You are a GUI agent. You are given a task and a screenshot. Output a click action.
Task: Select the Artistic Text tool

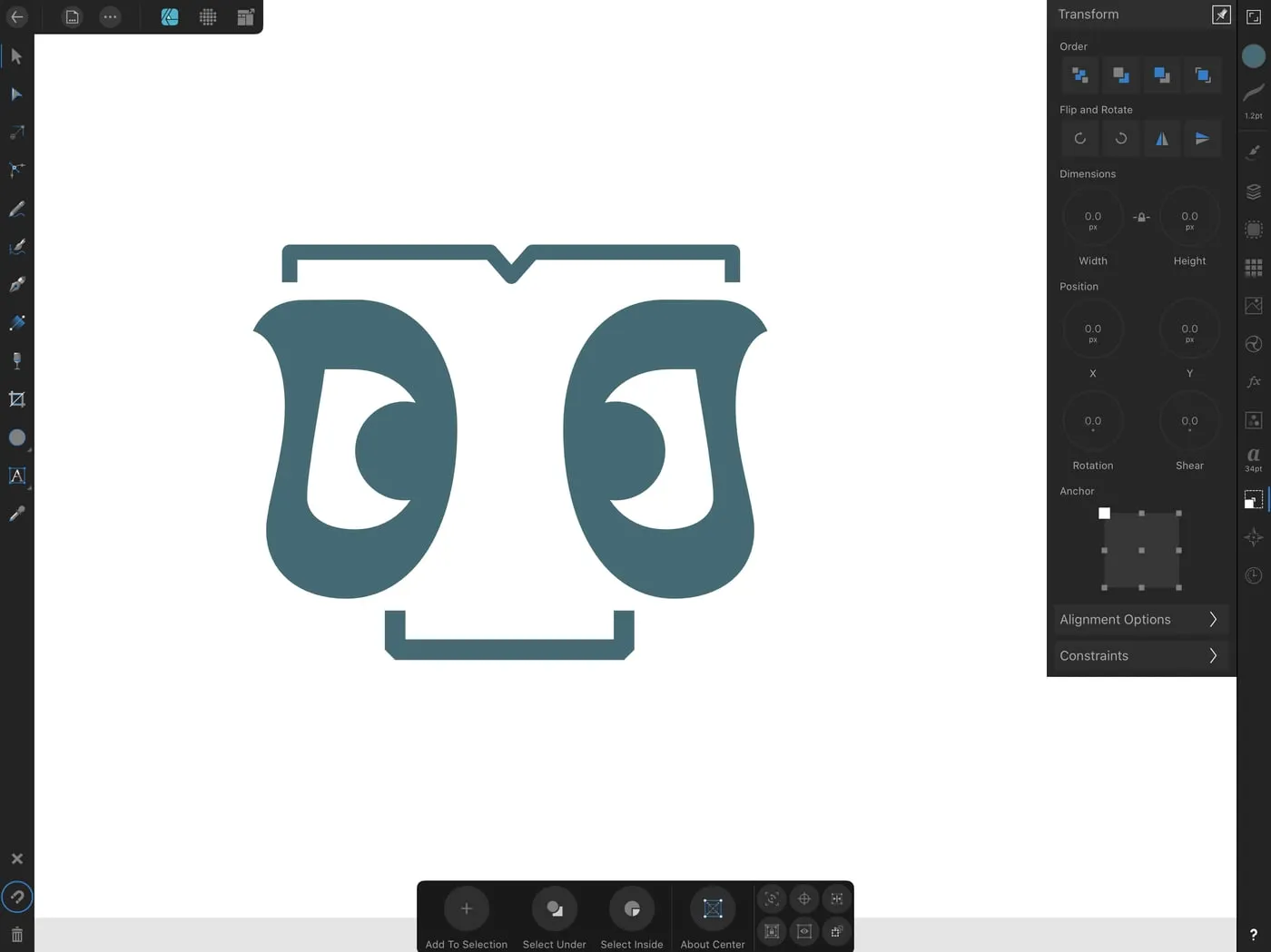point(16,476)
